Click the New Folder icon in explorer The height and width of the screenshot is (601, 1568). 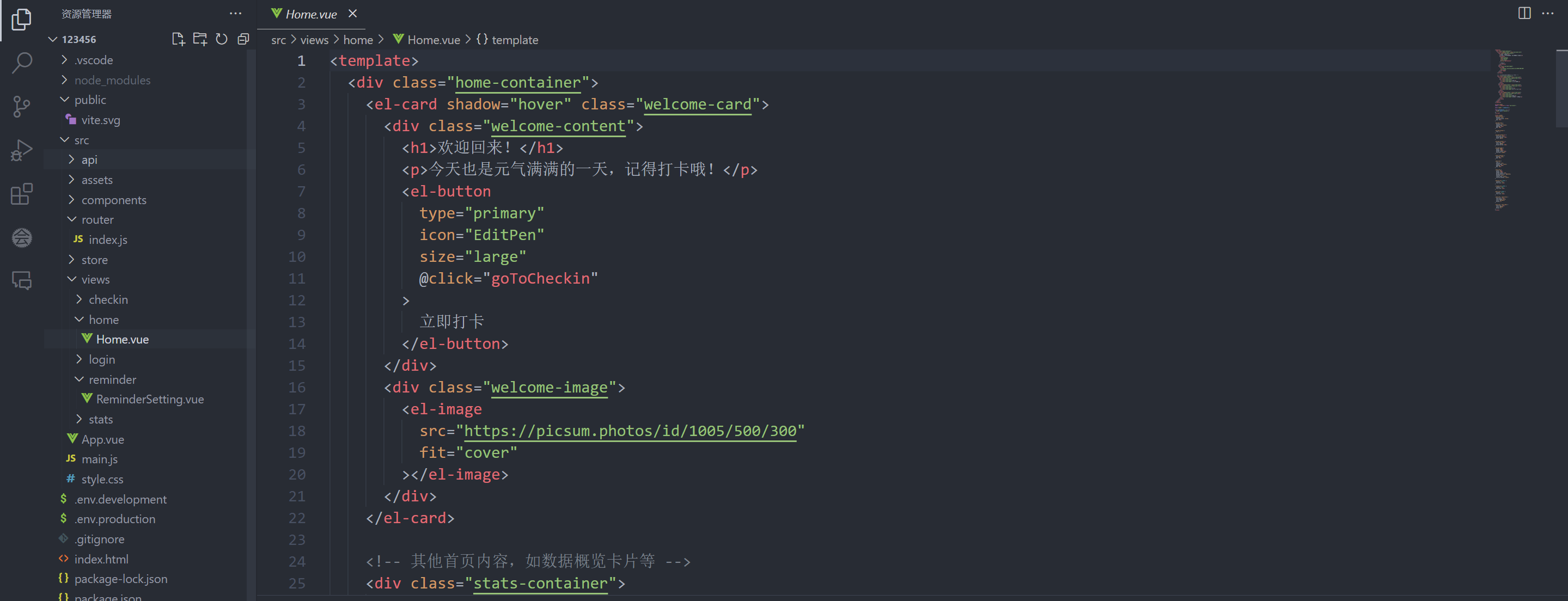coord(200,40)
